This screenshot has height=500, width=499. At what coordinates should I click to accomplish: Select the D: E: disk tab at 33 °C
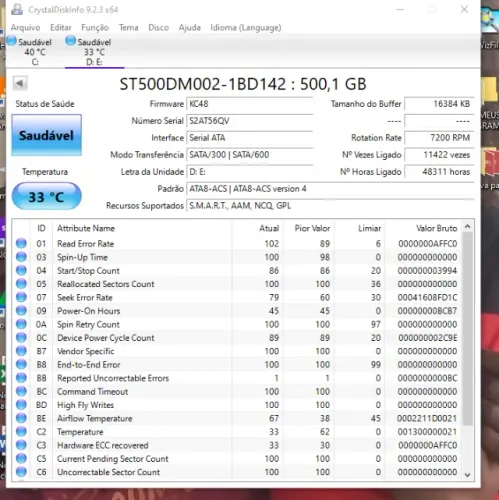(94, 52)
